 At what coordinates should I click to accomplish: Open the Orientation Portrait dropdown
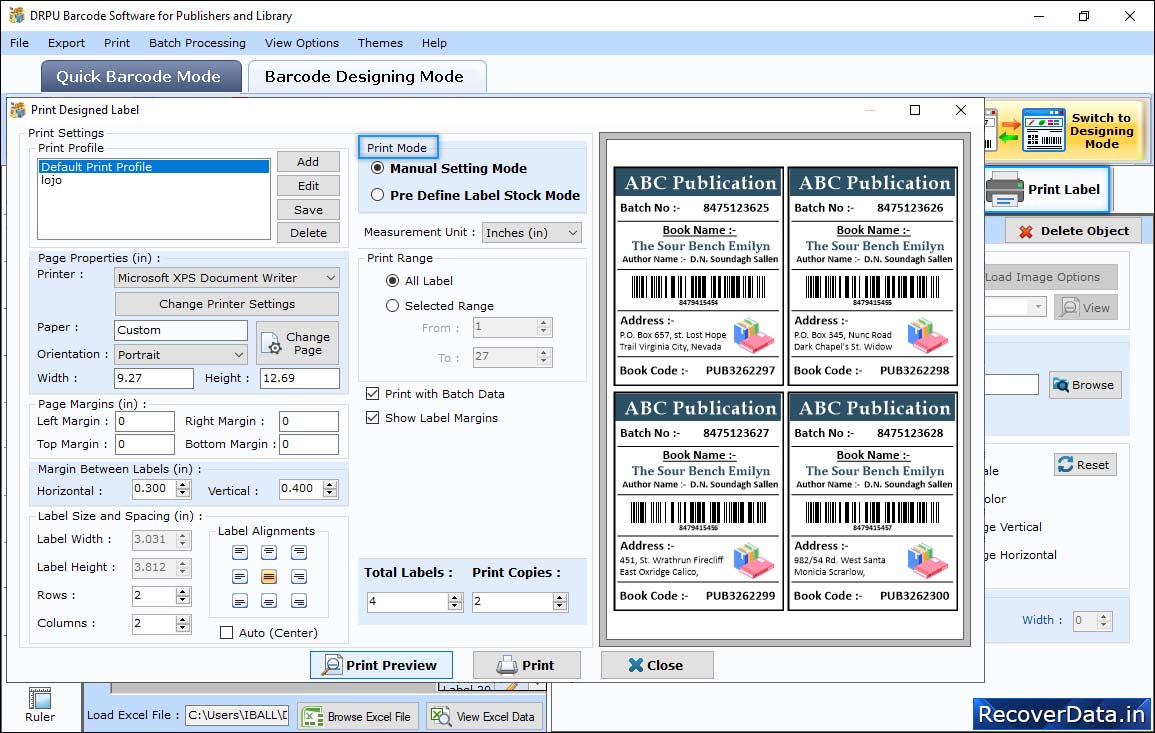tap(181, 355)
